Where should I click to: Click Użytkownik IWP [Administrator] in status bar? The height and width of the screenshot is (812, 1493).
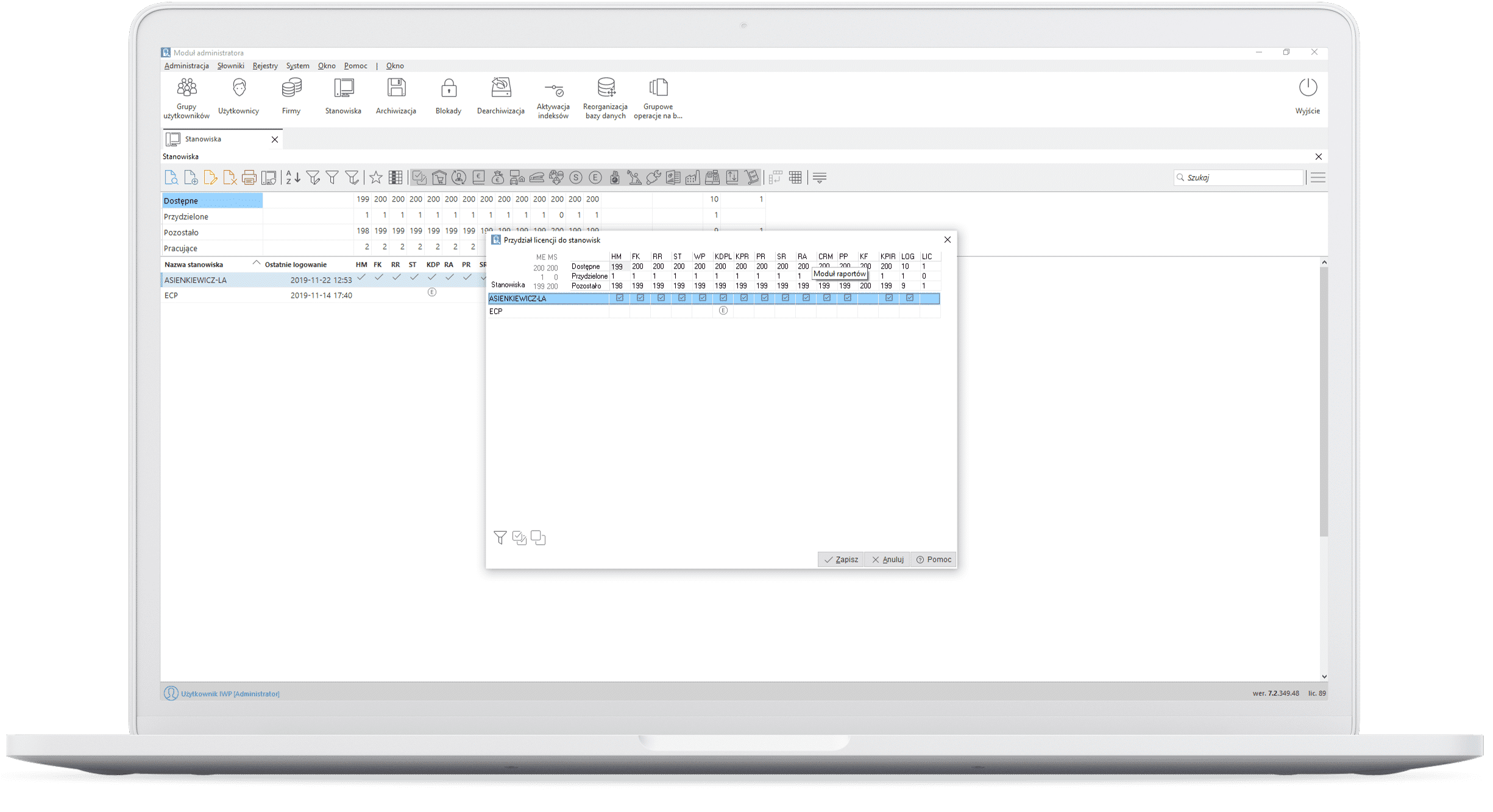(230, 693)
